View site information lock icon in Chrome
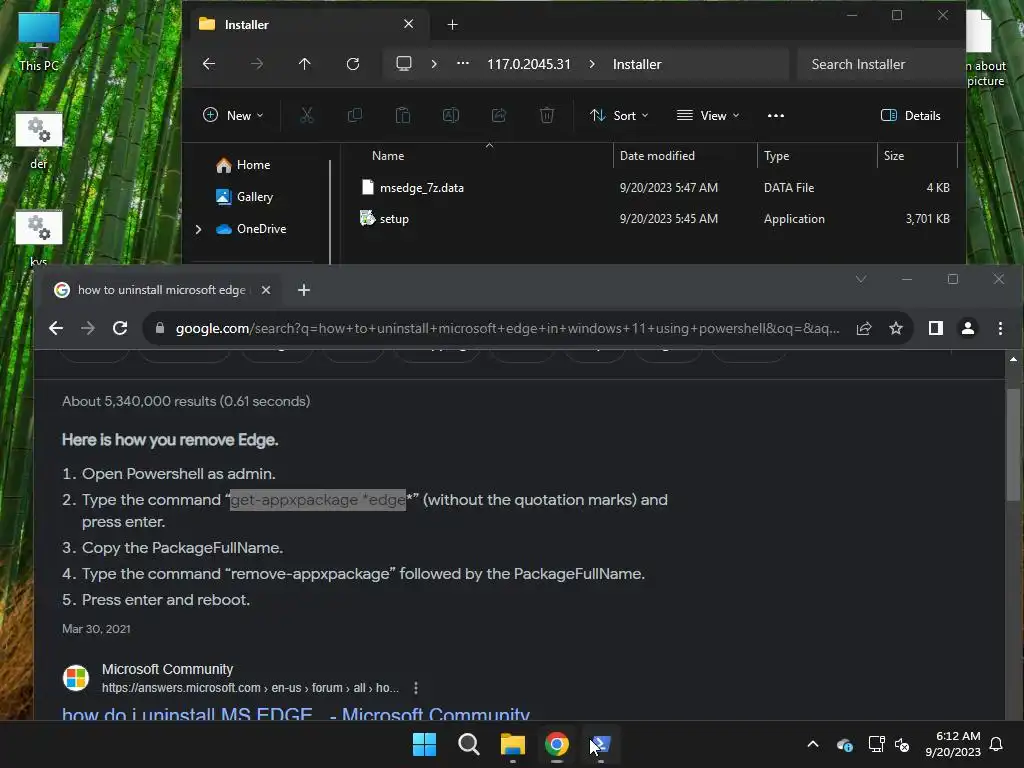 pyautogui.click(x=159, y=328)
